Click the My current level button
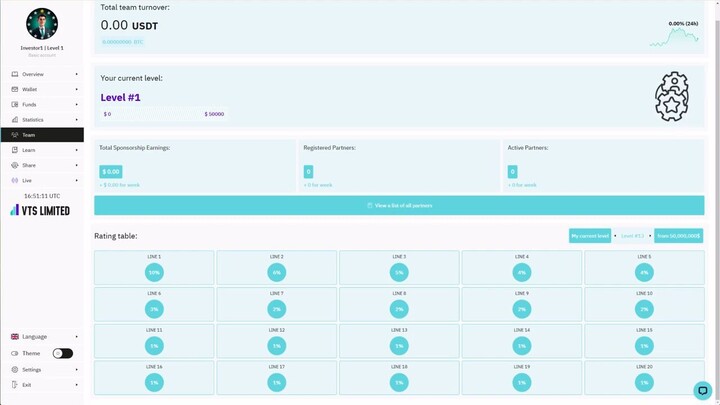This screenshot has width=720, height=405. click(590, 236)
